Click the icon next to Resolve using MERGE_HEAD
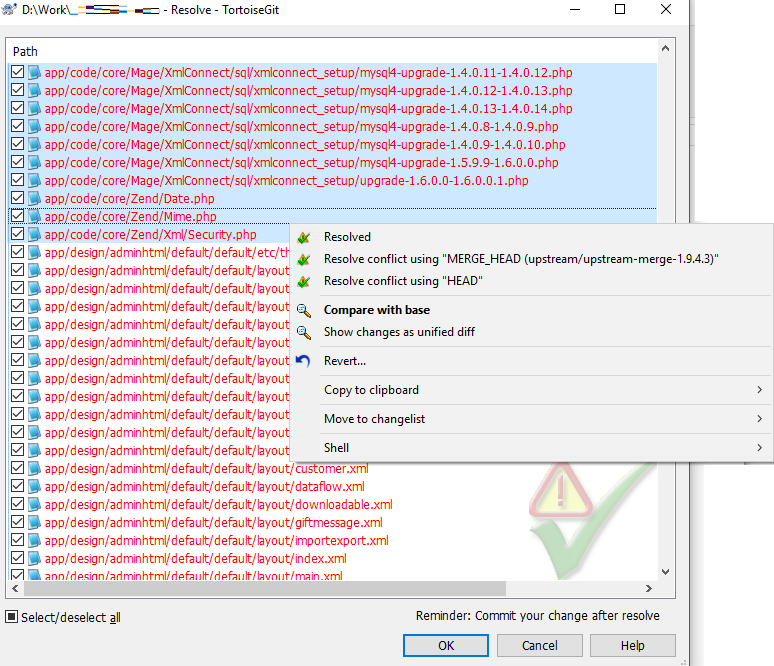The height and width of the screenshot is (666, 774). pos(305,259)
